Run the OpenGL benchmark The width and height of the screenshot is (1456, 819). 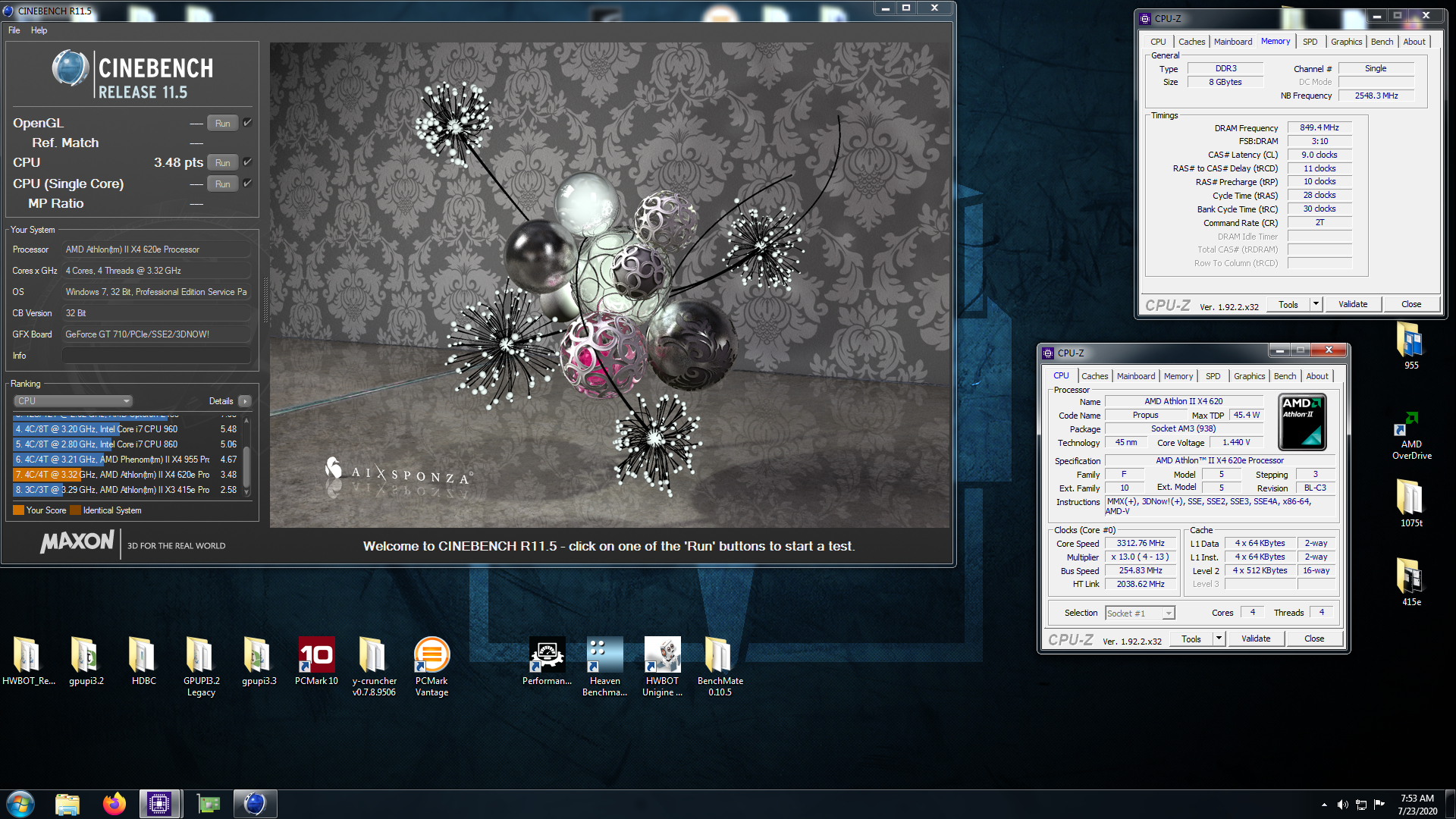click(x=223, y=124)
